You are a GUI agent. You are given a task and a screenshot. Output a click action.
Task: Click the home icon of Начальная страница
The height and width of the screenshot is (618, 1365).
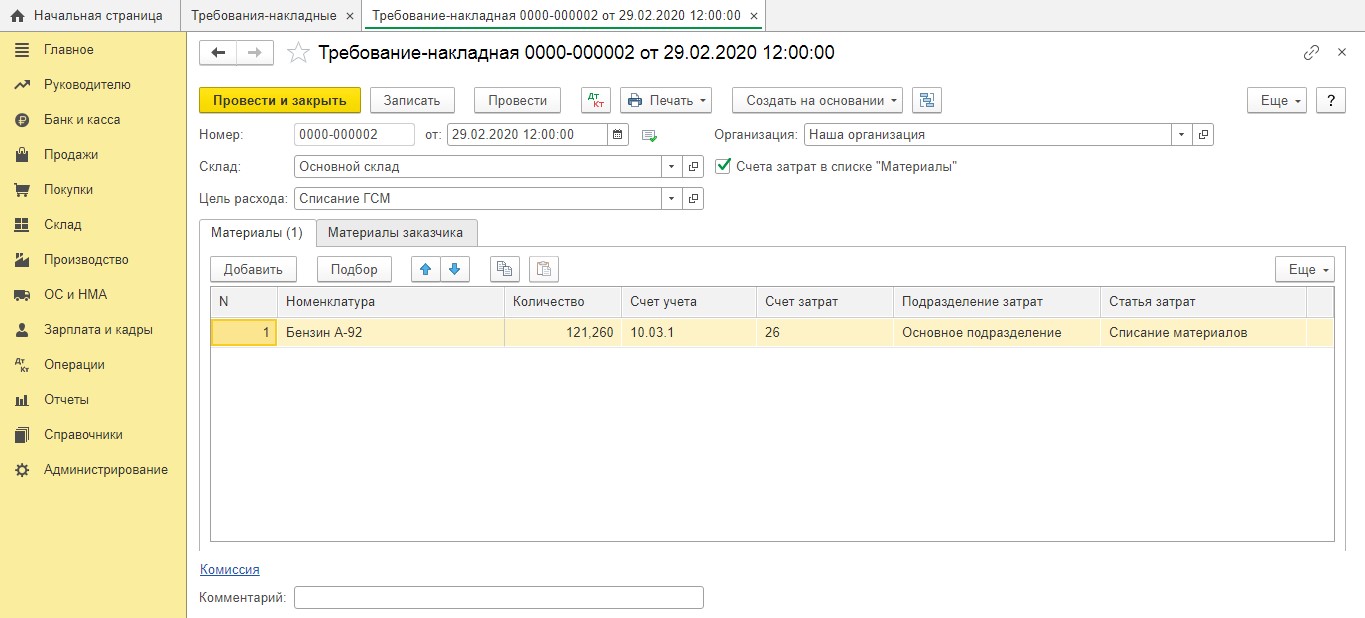[17, 16]
